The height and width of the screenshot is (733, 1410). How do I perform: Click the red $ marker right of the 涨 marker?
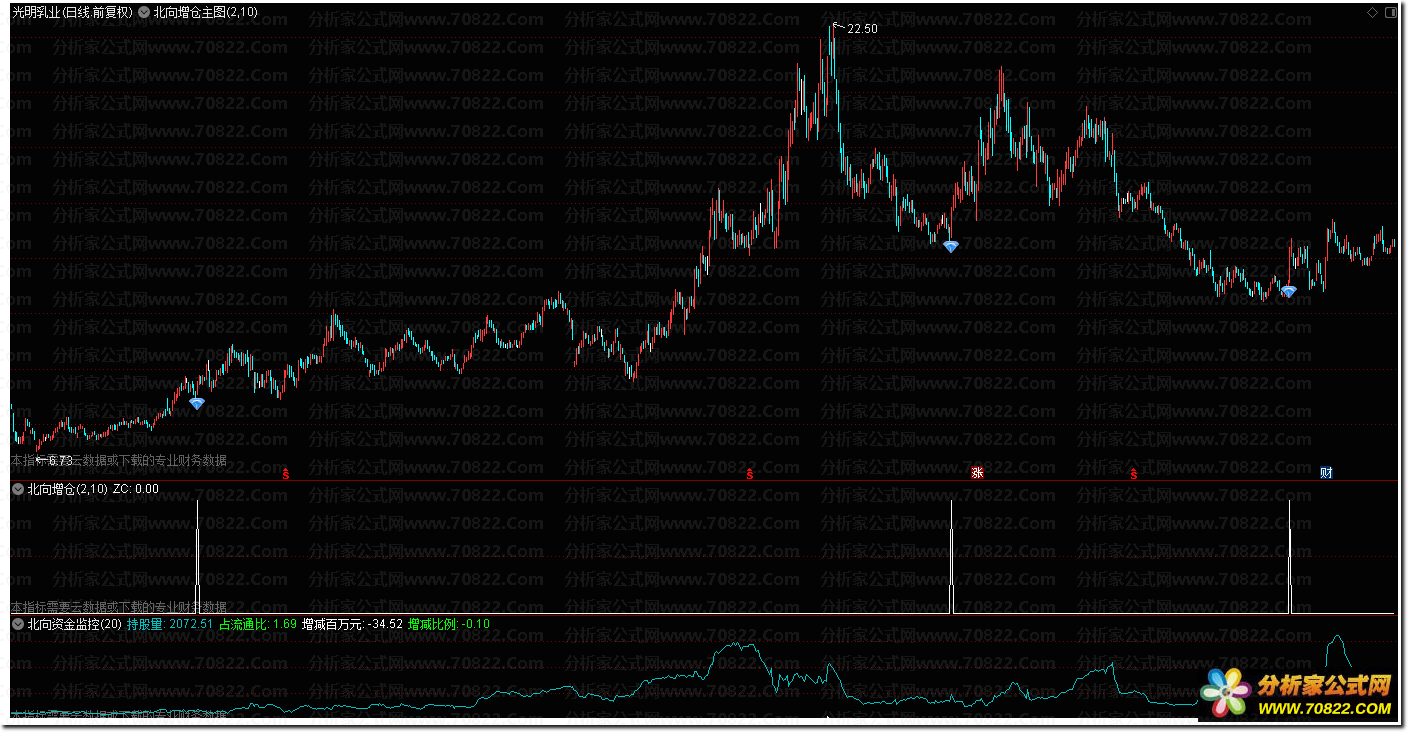(1134, 473)
